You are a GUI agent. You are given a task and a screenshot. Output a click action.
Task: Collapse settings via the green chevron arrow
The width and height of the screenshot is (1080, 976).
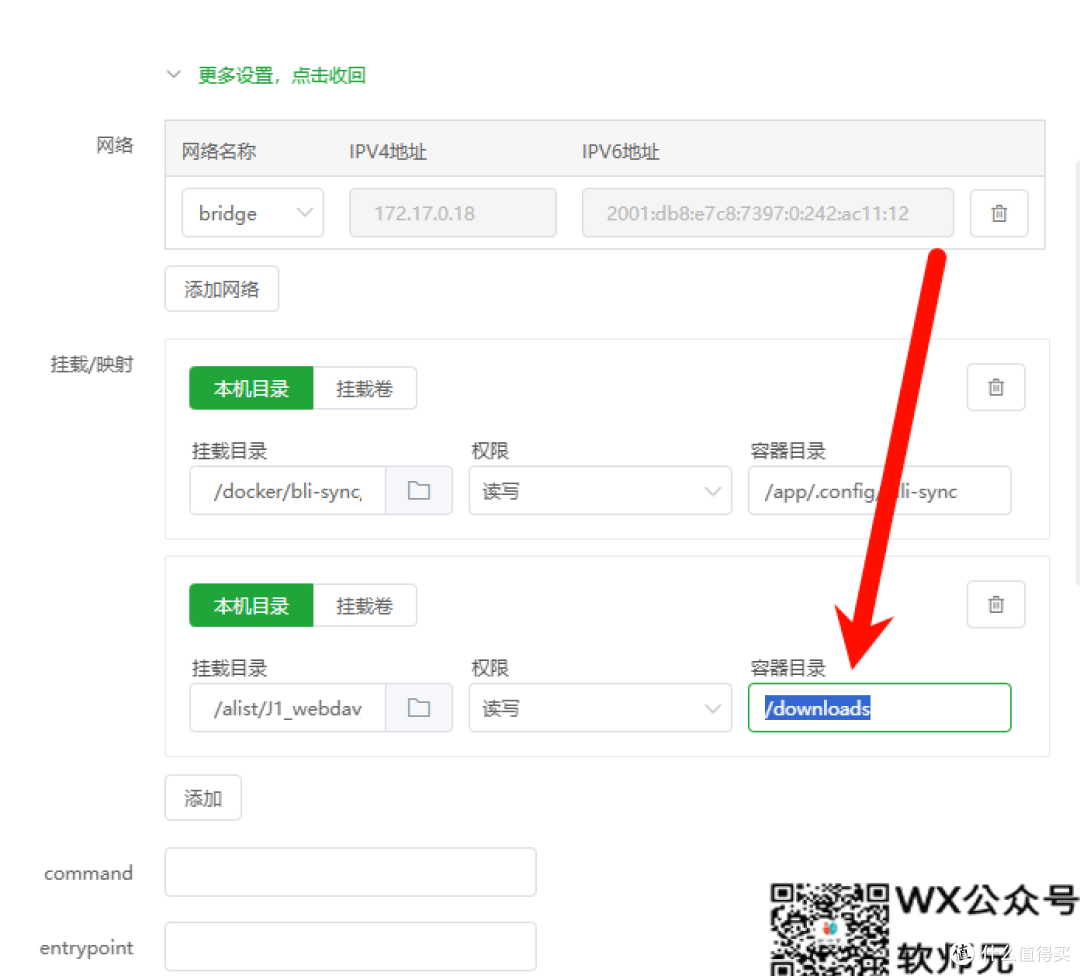(173, 73)
